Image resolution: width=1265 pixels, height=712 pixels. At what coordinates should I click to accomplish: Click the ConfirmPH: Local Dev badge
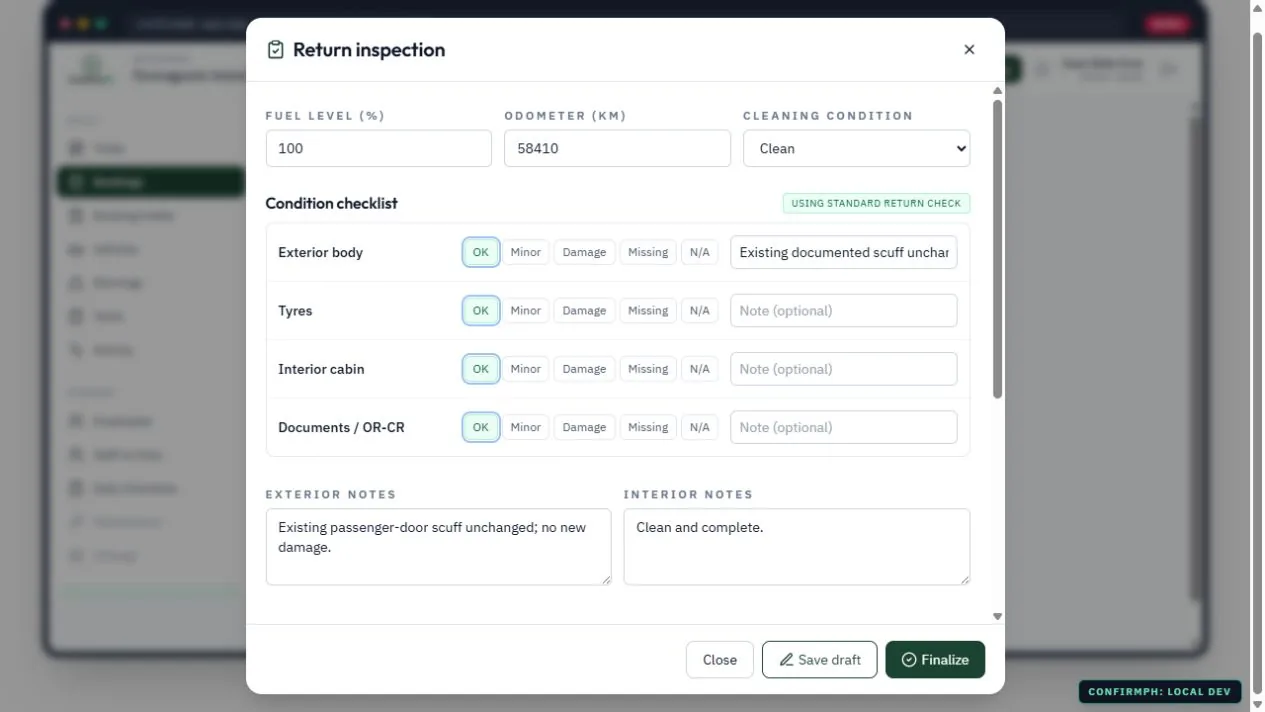pyautogui.click(x=1160, y=692)
